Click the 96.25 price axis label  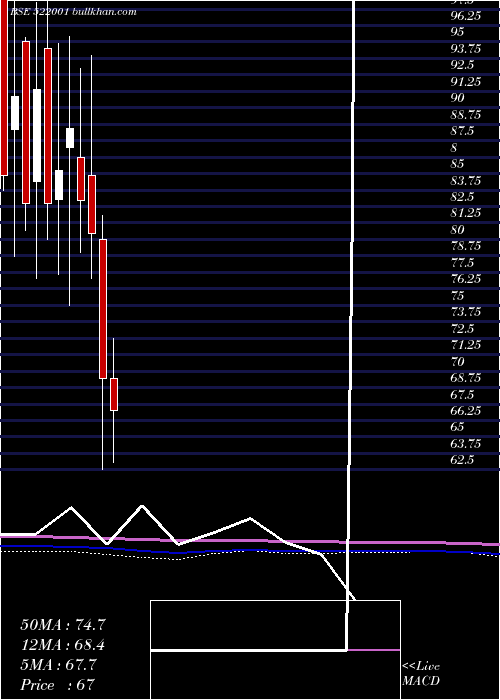tap(466, 16)
